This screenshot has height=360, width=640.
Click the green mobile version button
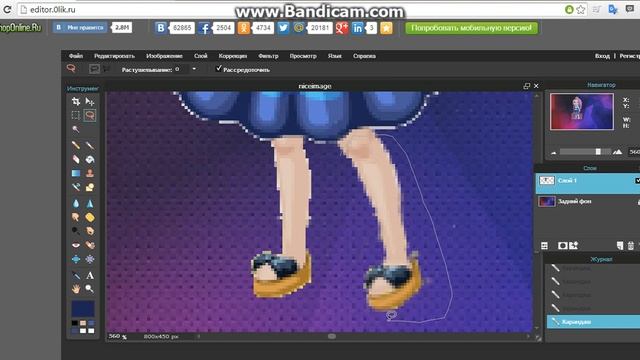tap(471, 28)
